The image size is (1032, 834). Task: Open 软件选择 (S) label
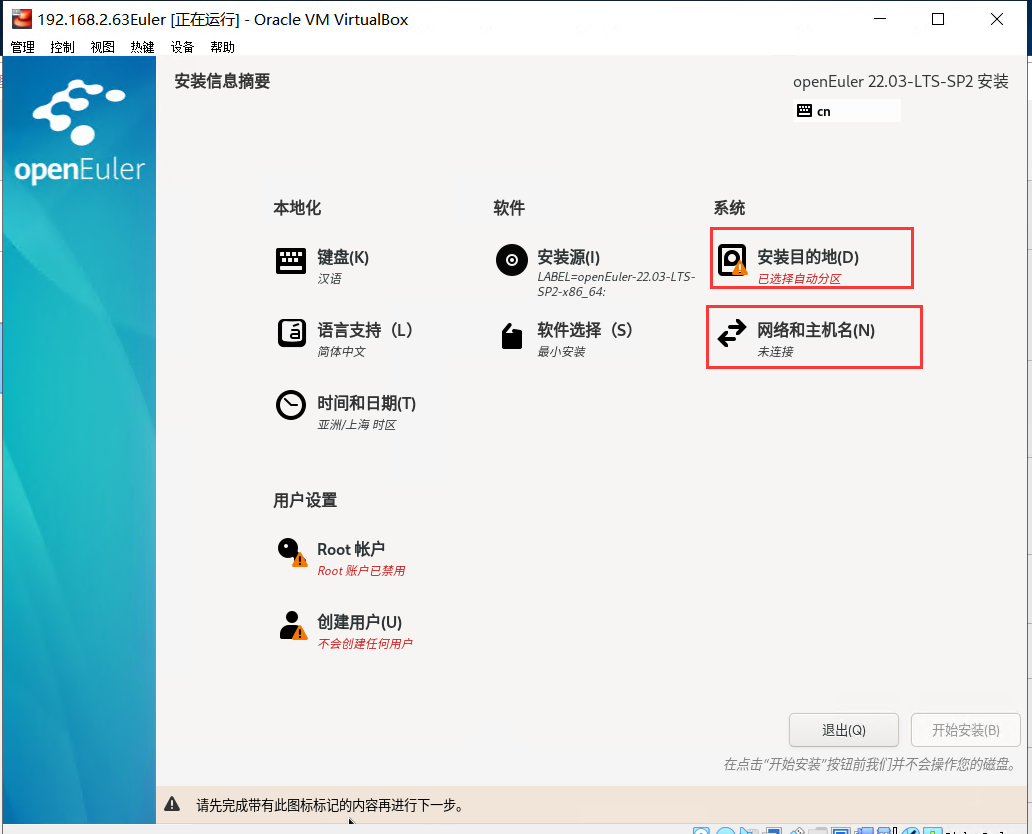pyautogui.click(x=584, y=330)
